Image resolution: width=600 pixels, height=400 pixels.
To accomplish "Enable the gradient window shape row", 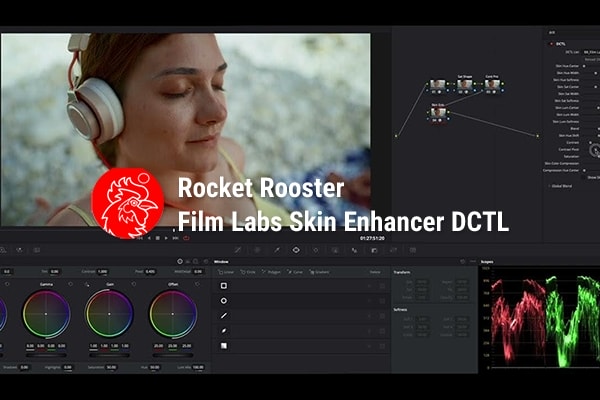I will [x=224, y=346].
